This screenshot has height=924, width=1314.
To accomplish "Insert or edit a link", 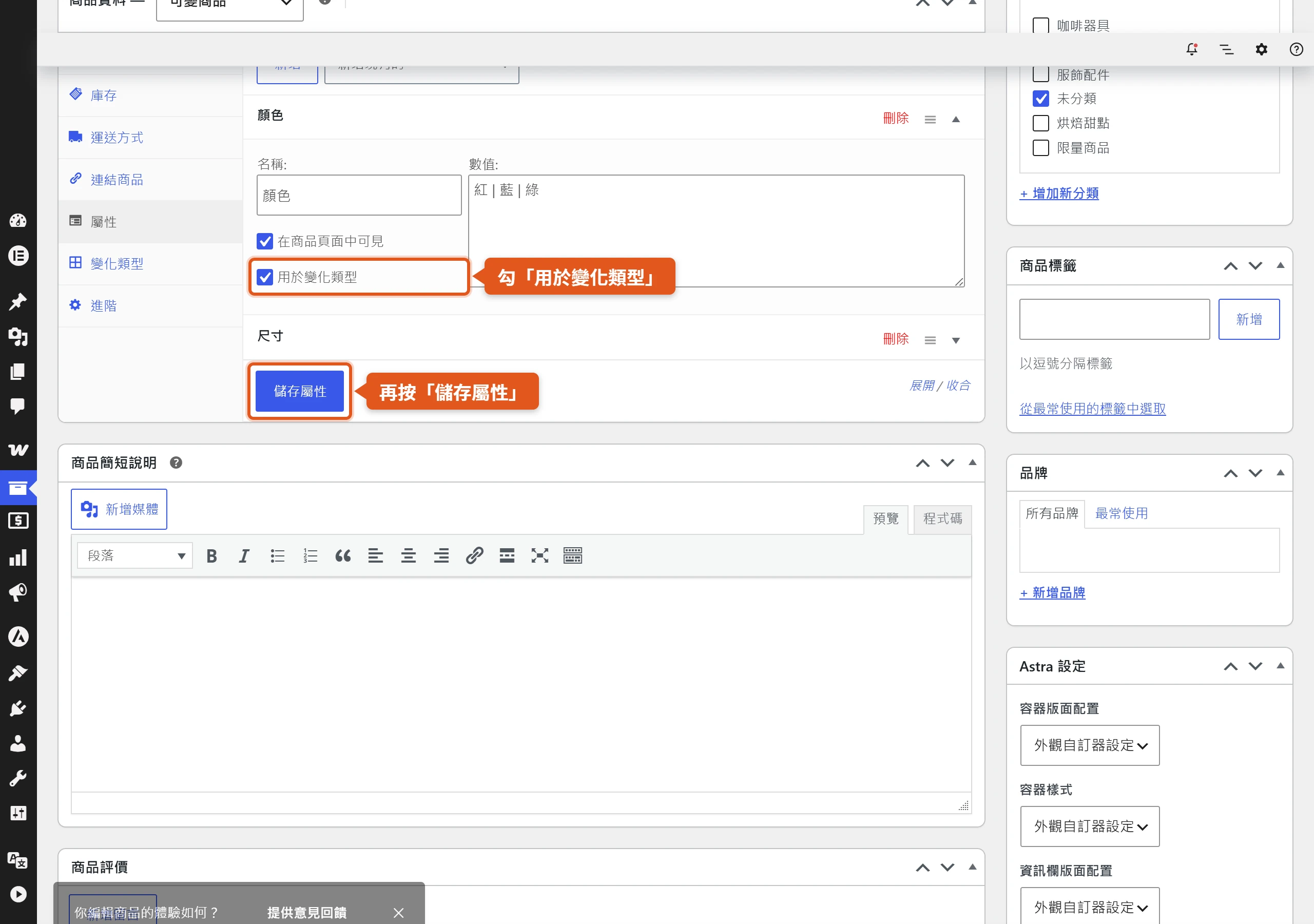I will point(474,555).
